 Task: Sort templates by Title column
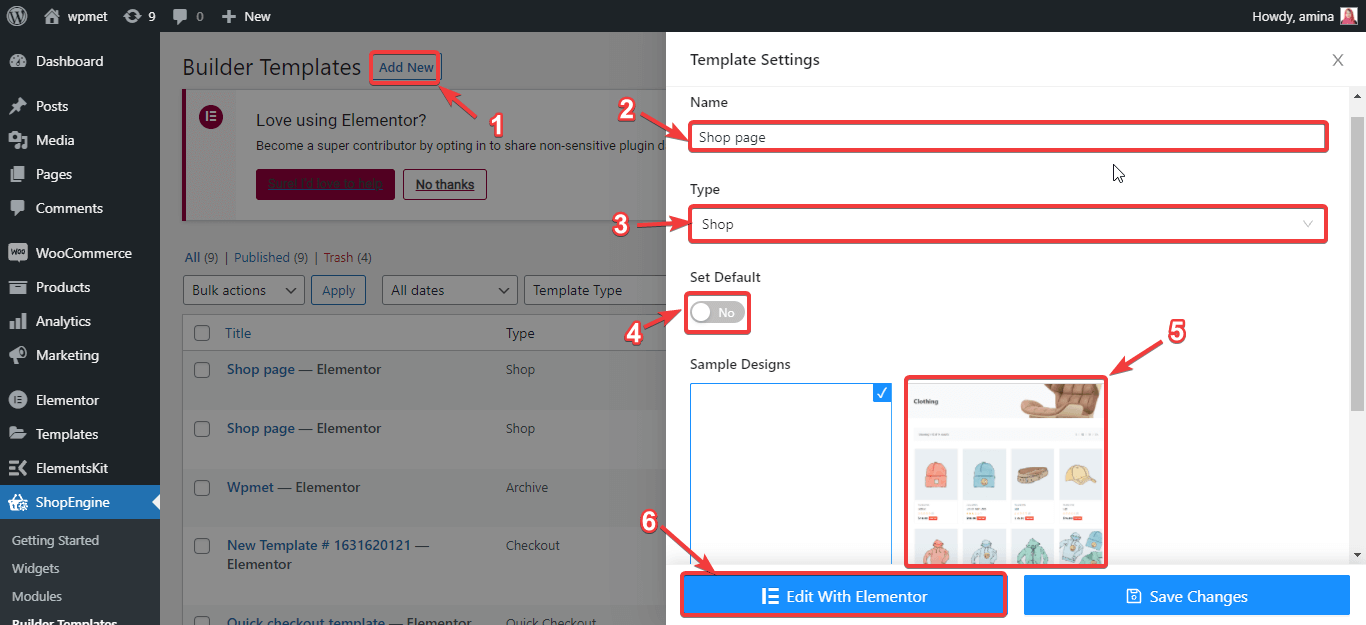pos(238,333)
